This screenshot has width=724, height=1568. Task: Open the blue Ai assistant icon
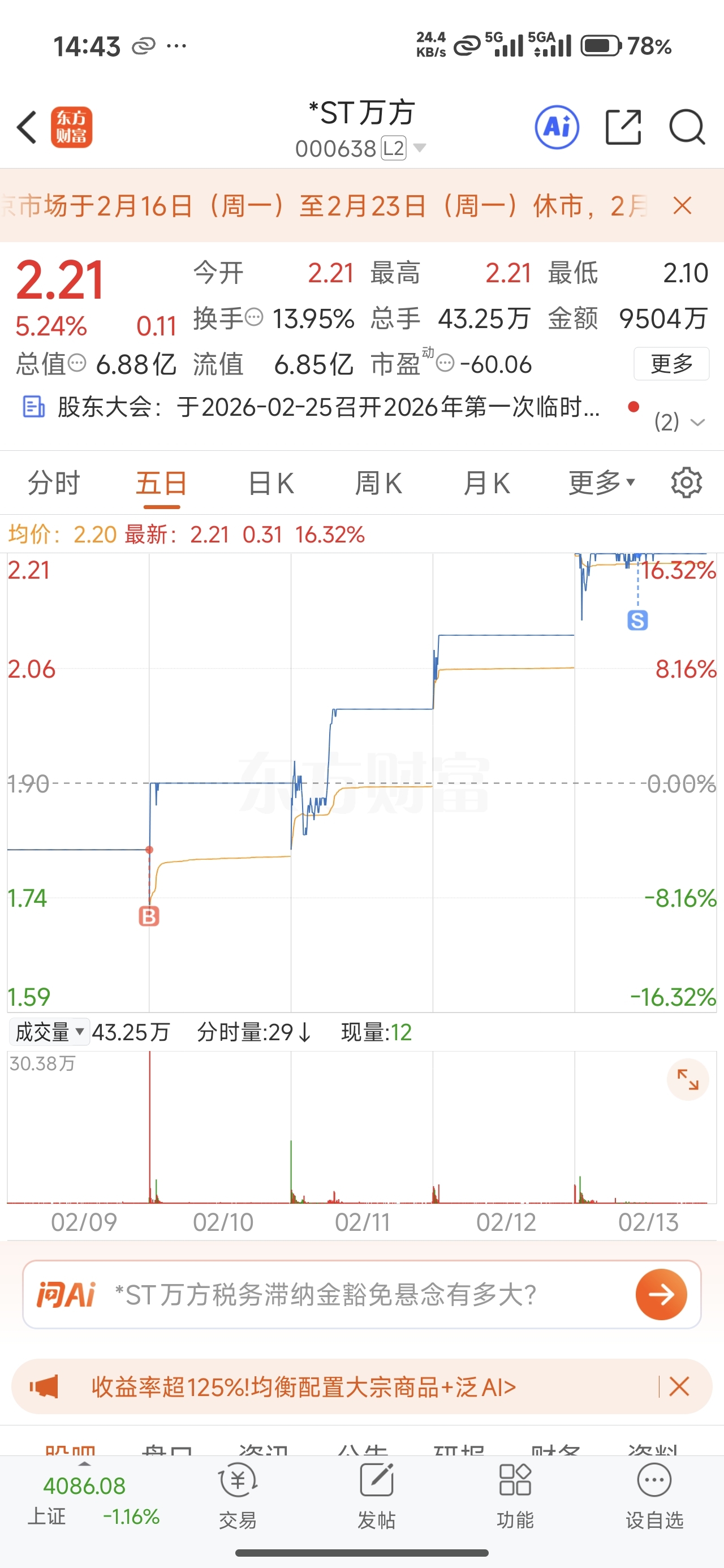coord(557,128)
